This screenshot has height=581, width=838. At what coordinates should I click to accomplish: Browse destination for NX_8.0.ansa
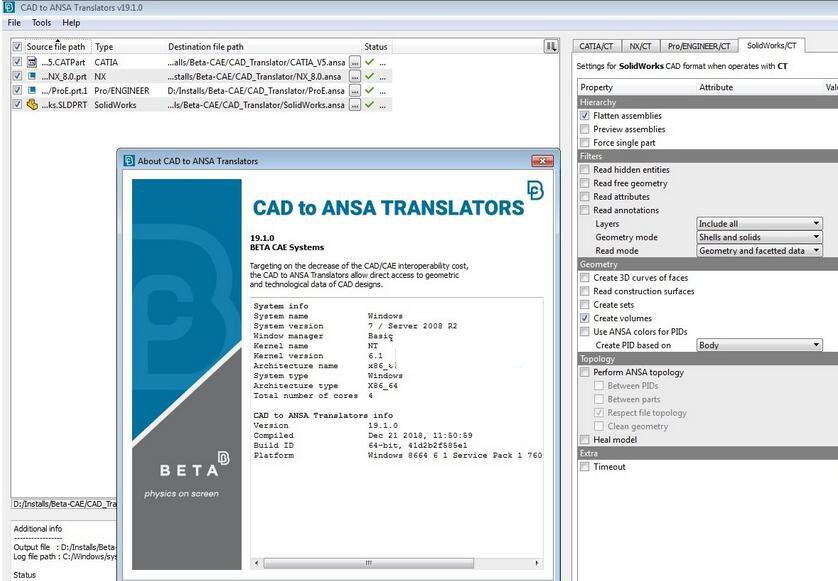(x=355, y=76)
